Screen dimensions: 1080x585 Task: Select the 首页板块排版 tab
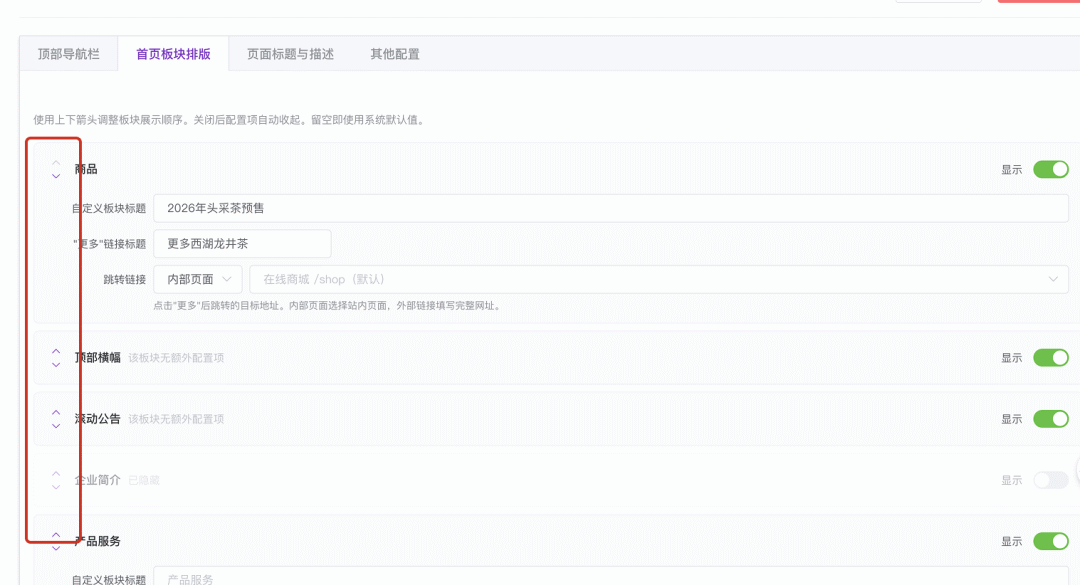(x=173, y=54)
